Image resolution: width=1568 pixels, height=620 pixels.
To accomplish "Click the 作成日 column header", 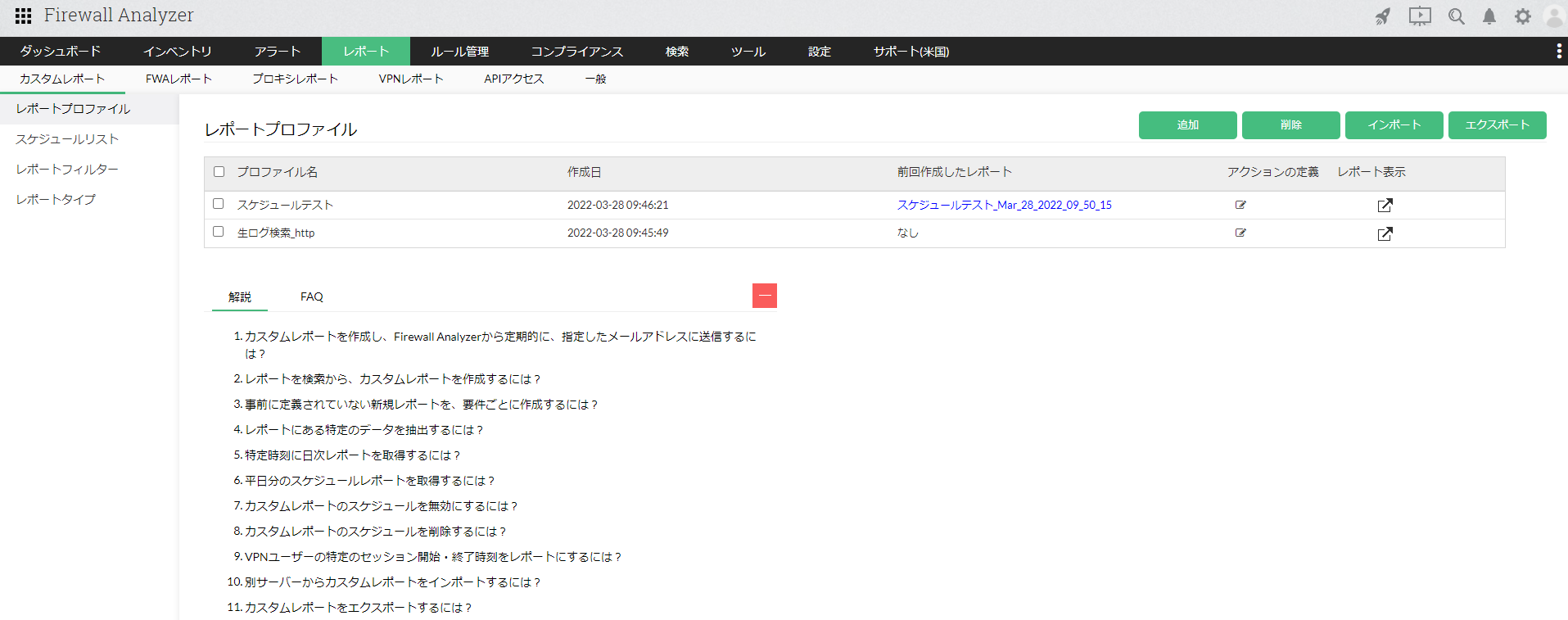I will point(585,172).
